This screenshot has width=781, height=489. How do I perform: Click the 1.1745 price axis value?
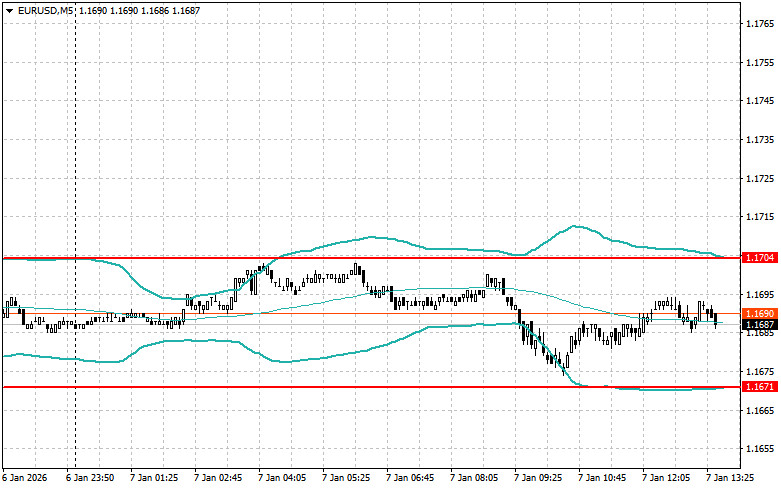[760, 101]
